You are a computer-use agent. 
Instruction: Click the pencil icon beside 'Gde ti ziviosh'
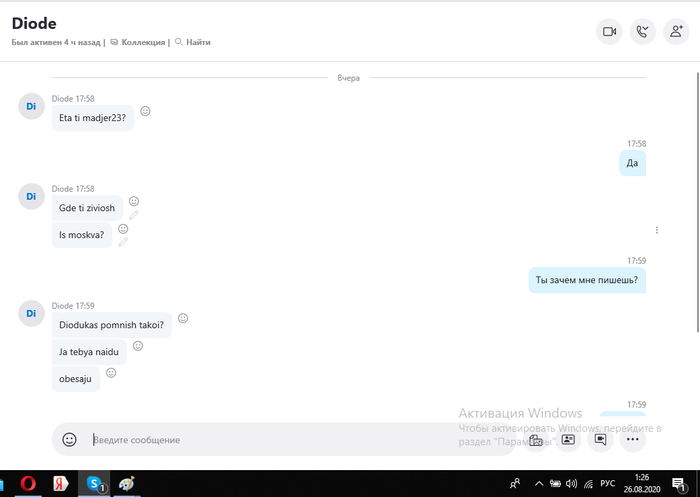click(134, 215)
